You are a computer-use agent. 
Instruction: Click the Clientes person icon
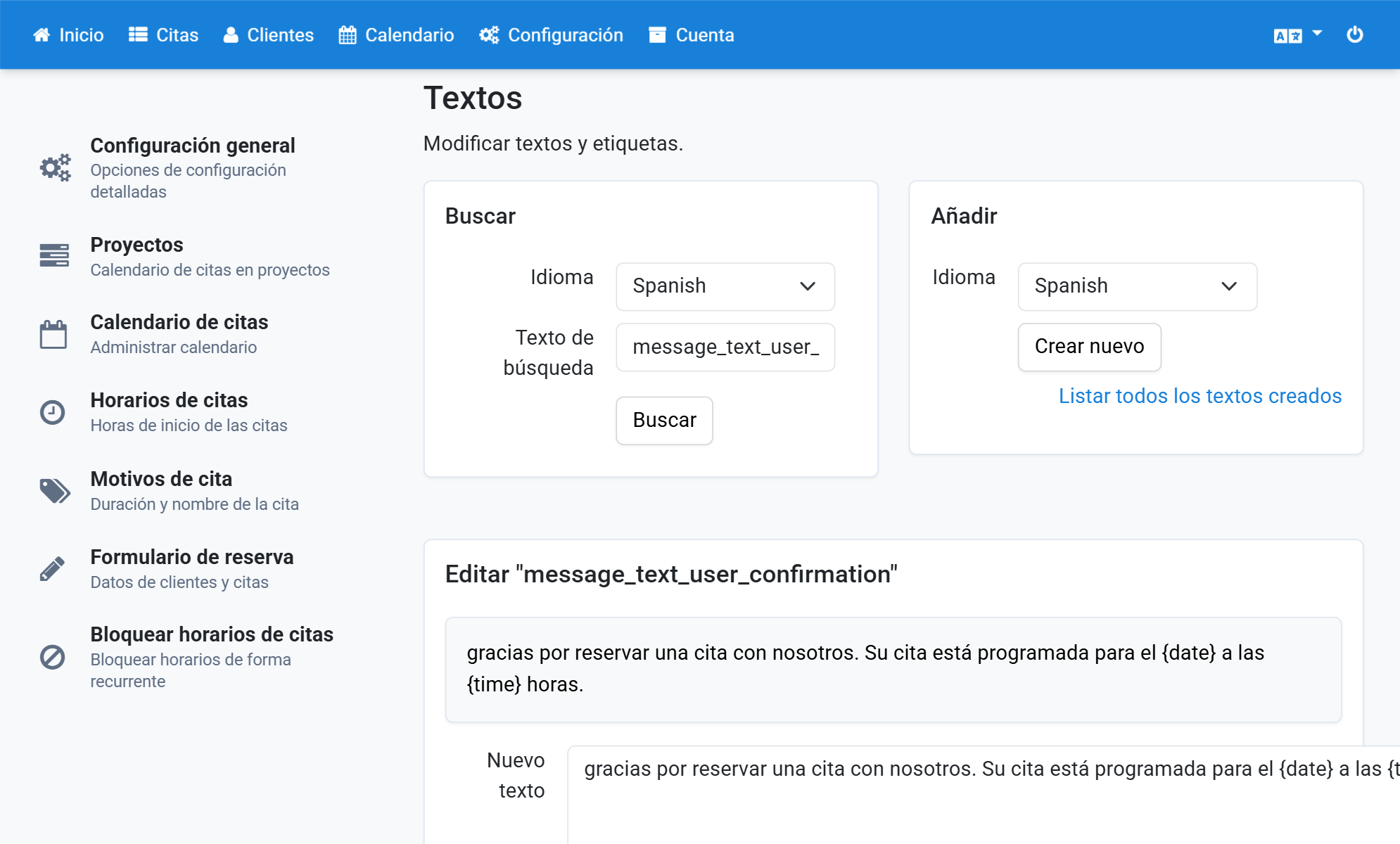tap(231, 34)
